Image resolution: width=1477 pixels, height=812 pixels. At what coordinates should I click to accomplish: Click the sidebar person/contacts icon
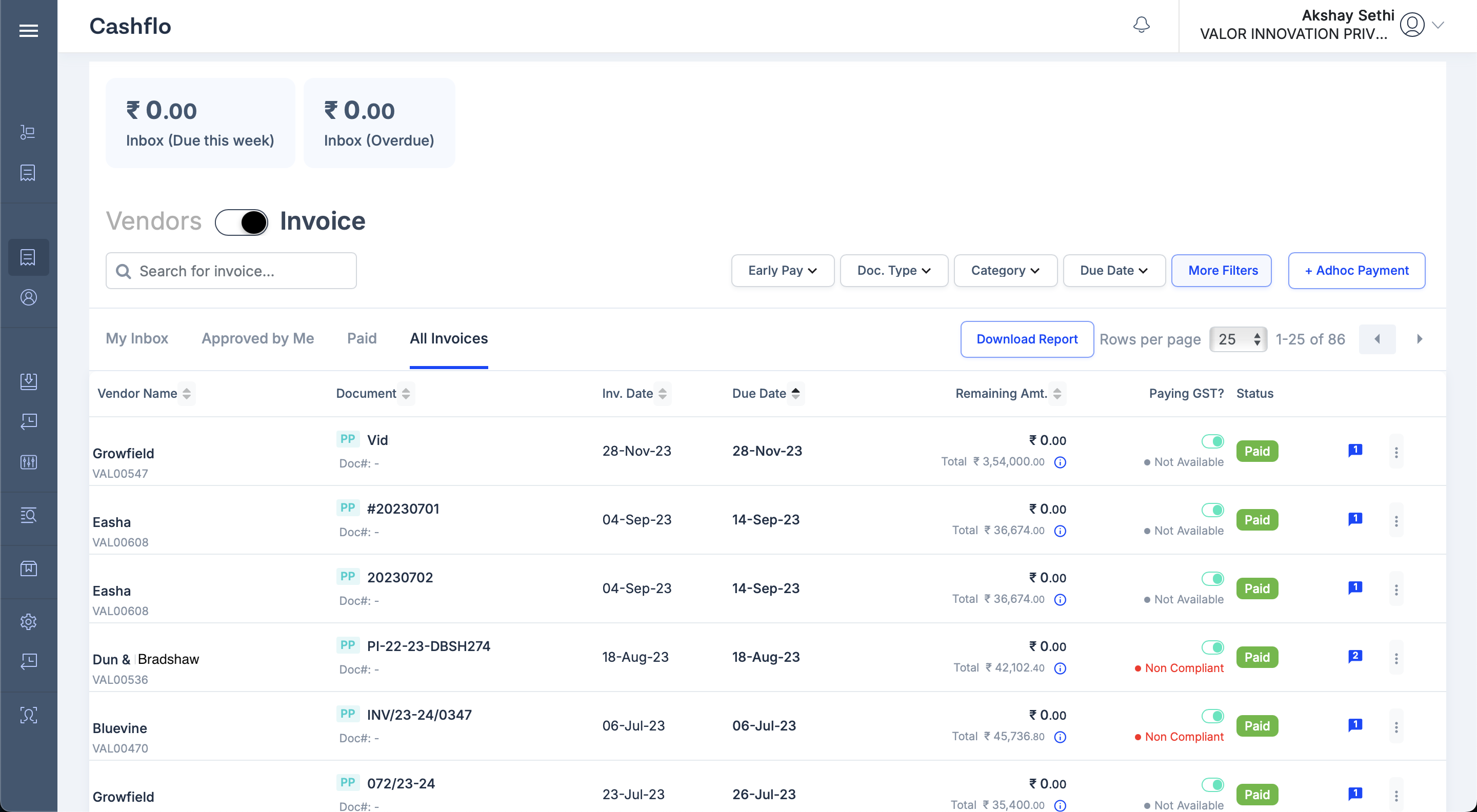(x=28, y=297)
